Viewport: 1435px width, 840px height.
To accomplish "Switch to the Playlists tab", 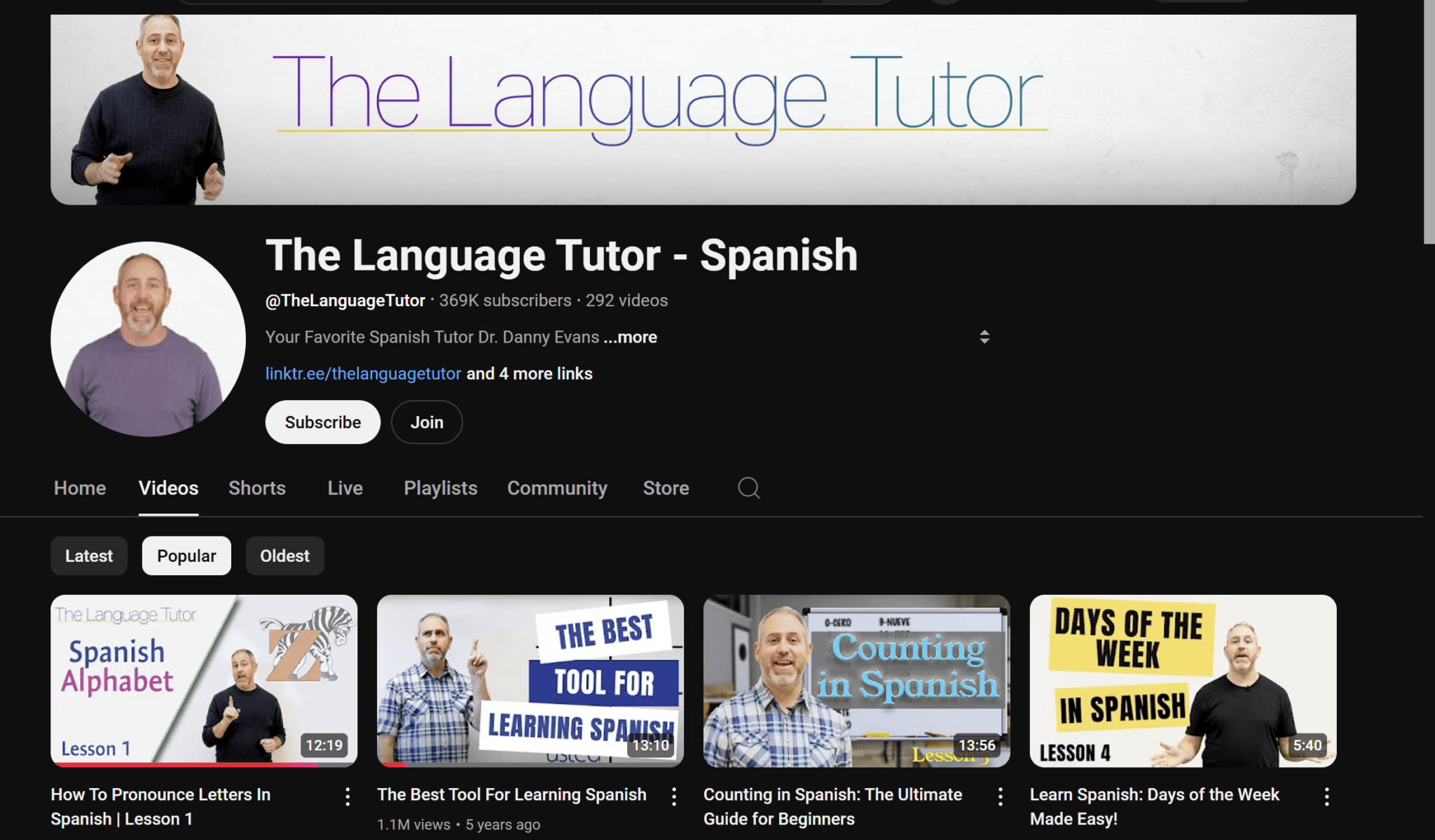I will coord(440,488).
